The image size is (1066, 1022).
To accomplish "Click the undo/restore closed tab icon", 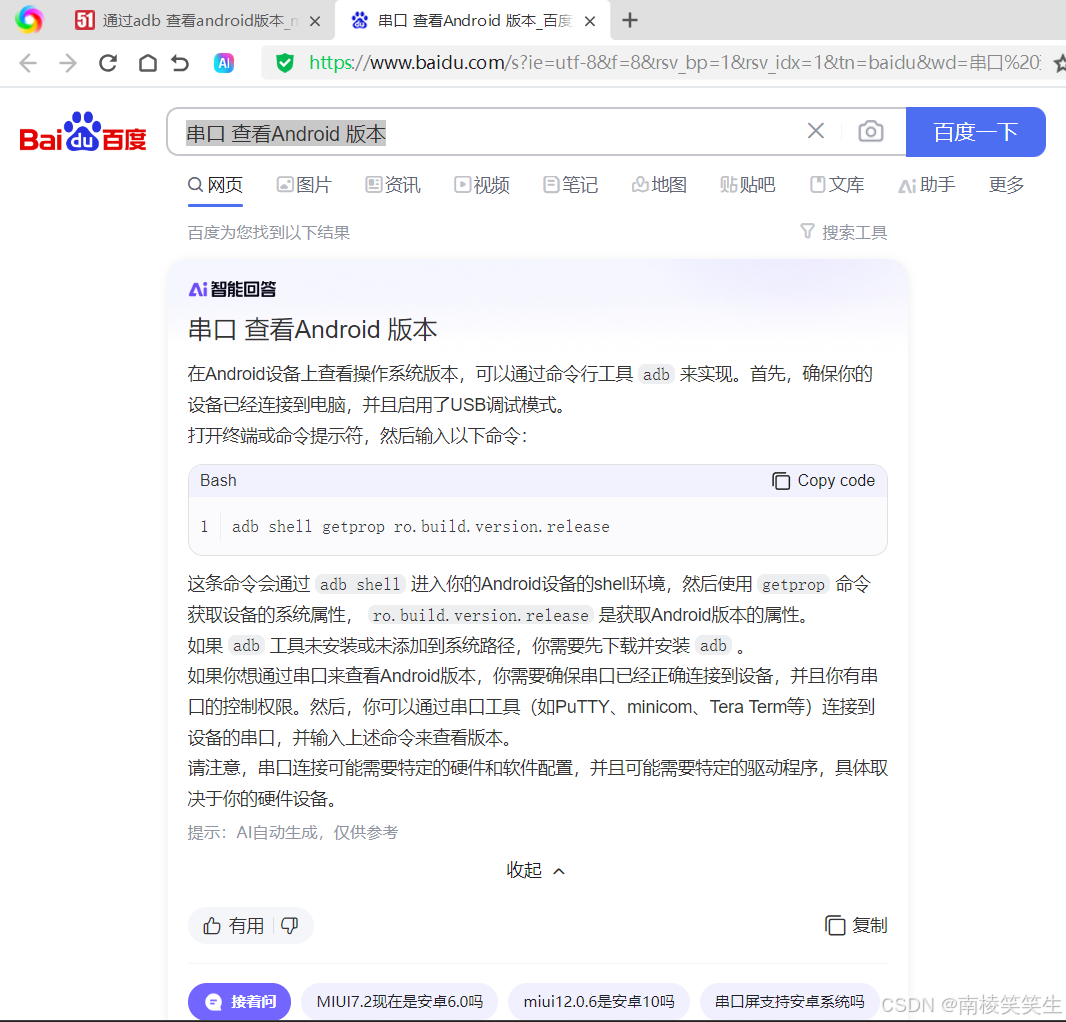I will [180, 63].
